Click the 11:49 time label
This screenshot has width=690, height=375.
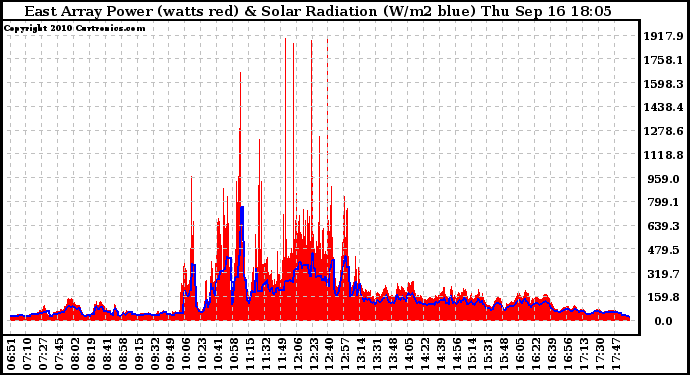pyautogui.click(x=283, y=353)
